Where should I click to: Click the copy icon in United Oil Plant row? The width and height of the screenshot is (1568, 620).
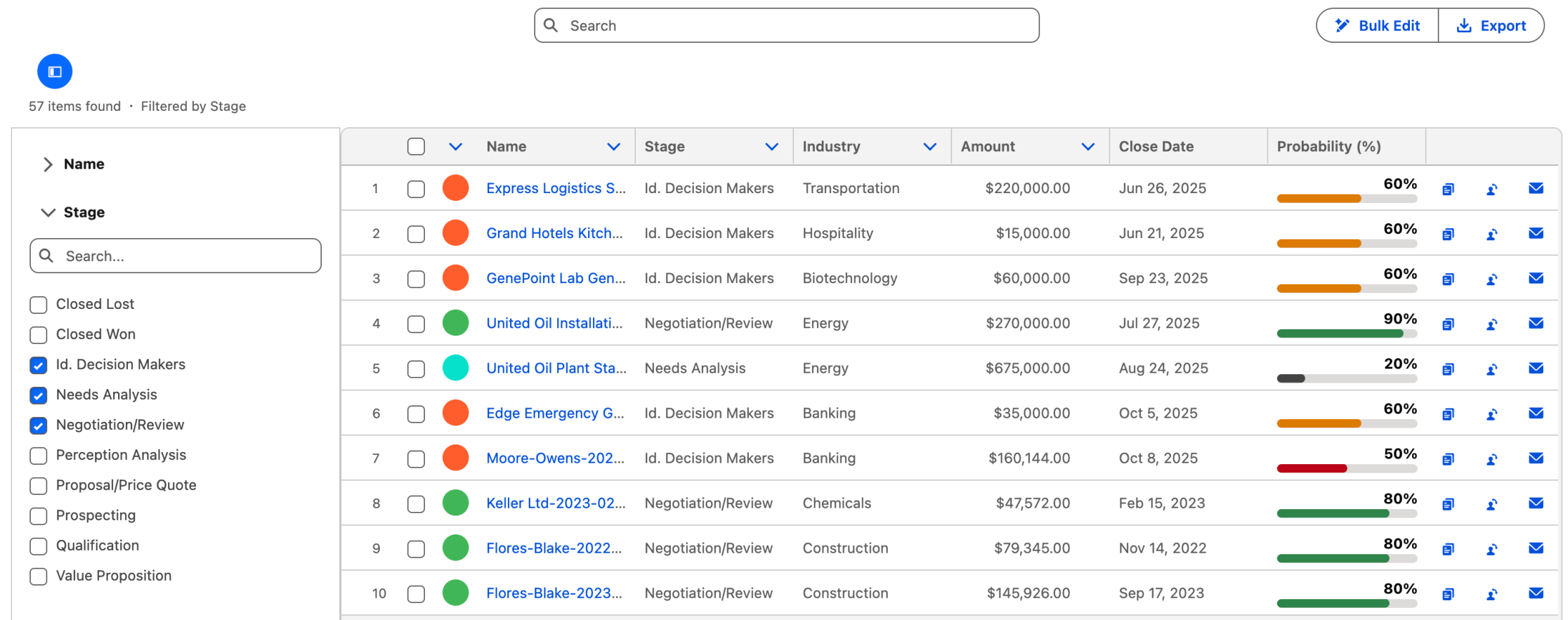[x=1448, y=369]
